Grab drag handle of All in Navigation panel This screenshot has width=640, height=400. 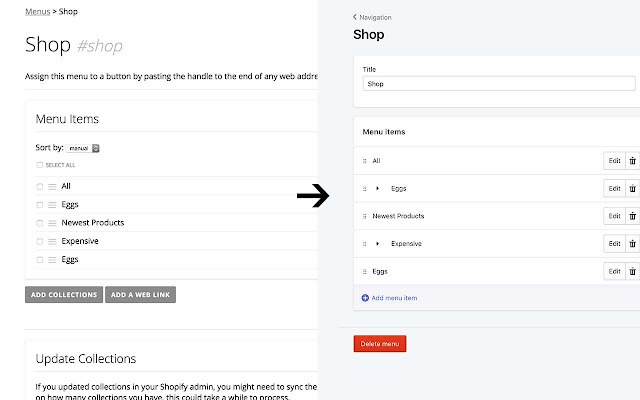[364, 161]
